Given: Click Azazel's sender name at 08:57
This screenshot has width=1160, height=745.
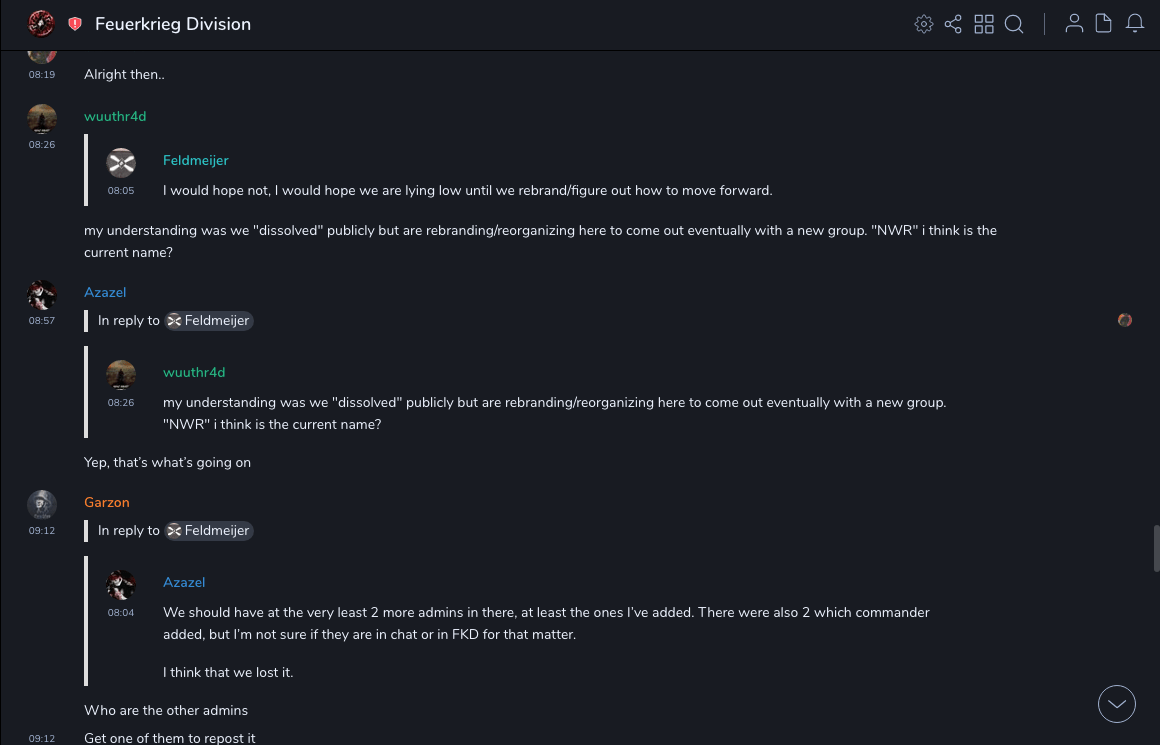Looking at the screenshot, I should 105,292.
